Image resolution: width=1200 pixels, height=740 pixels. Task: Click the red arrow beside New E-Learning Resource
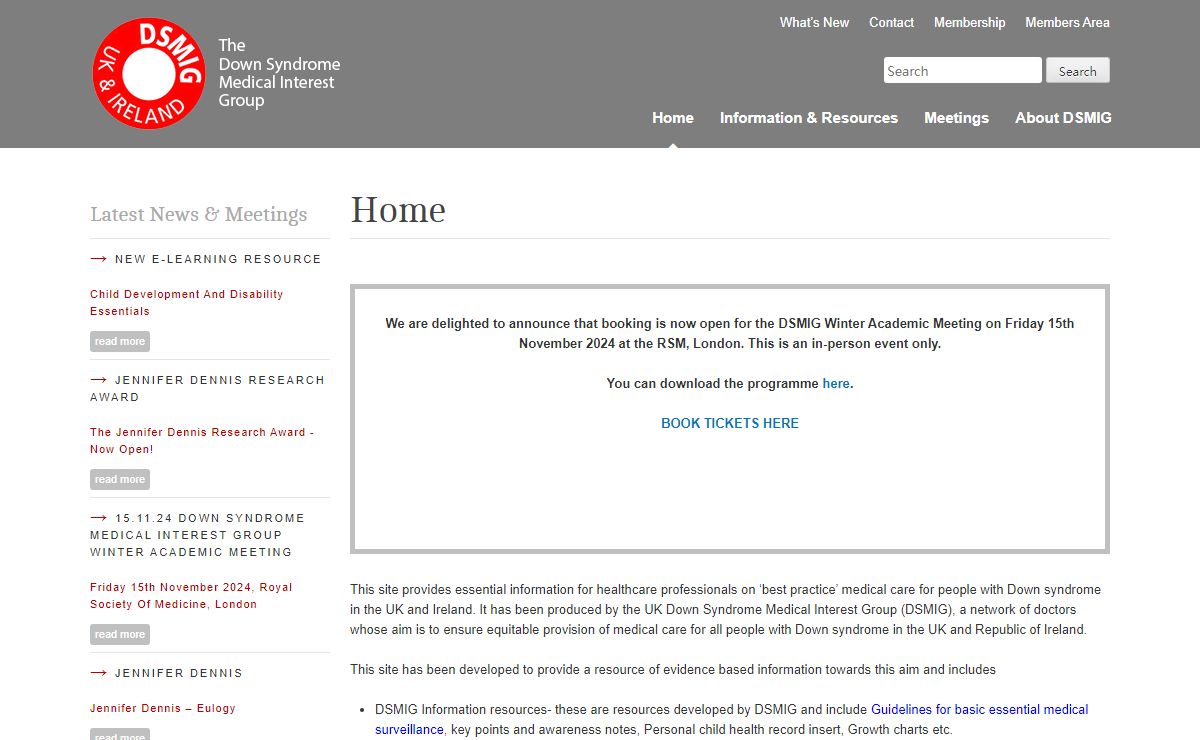pyautogui.click(x=99, y=259)
